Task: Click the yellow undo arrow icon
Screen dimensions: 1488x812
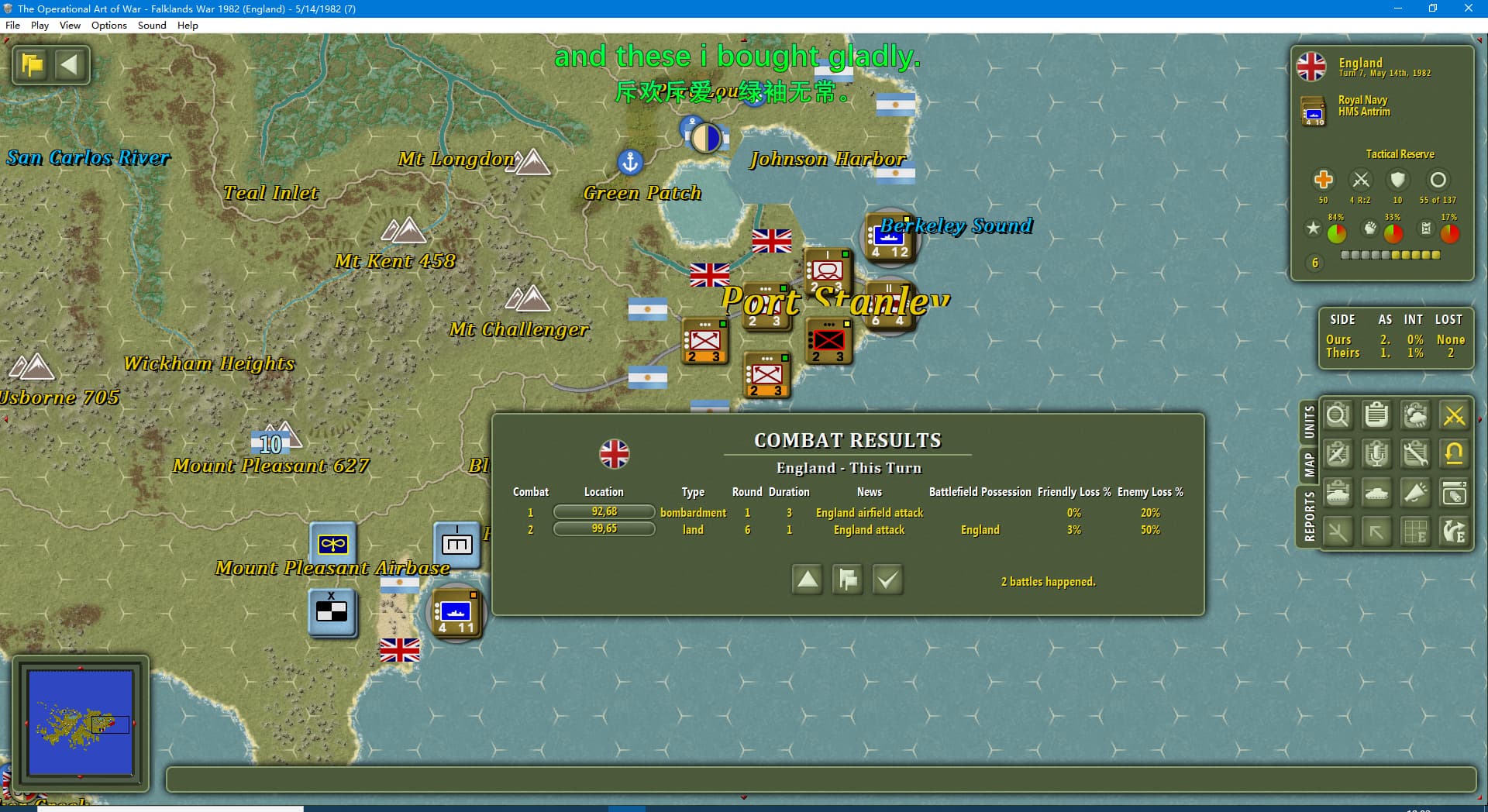Action: (1454, 454)
